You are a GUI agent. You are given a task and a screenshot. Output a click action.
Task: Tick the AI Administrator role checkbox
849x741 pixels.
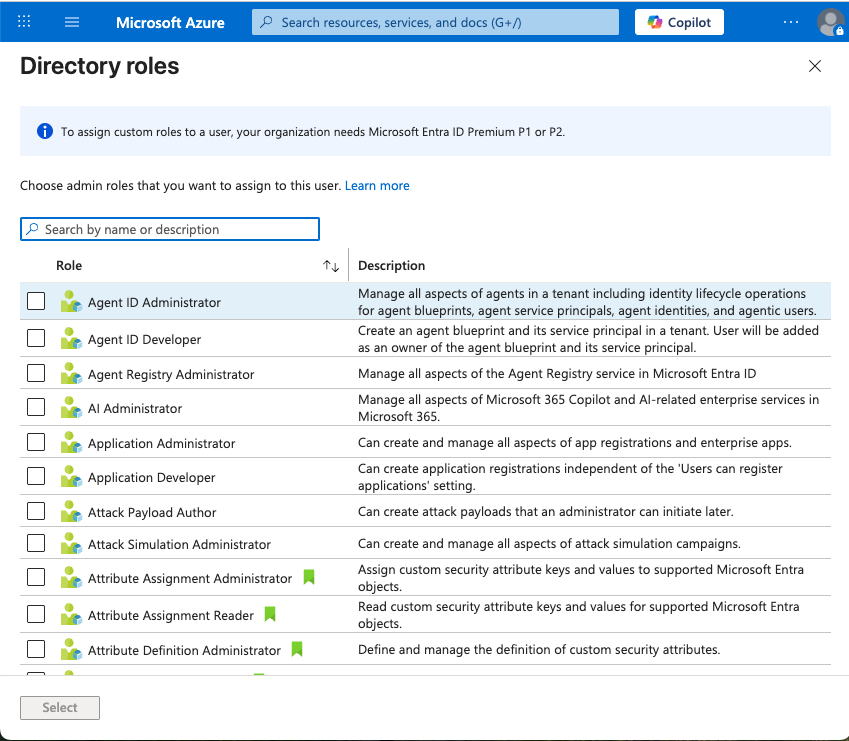pyautogui.click(x=36, y=408)
